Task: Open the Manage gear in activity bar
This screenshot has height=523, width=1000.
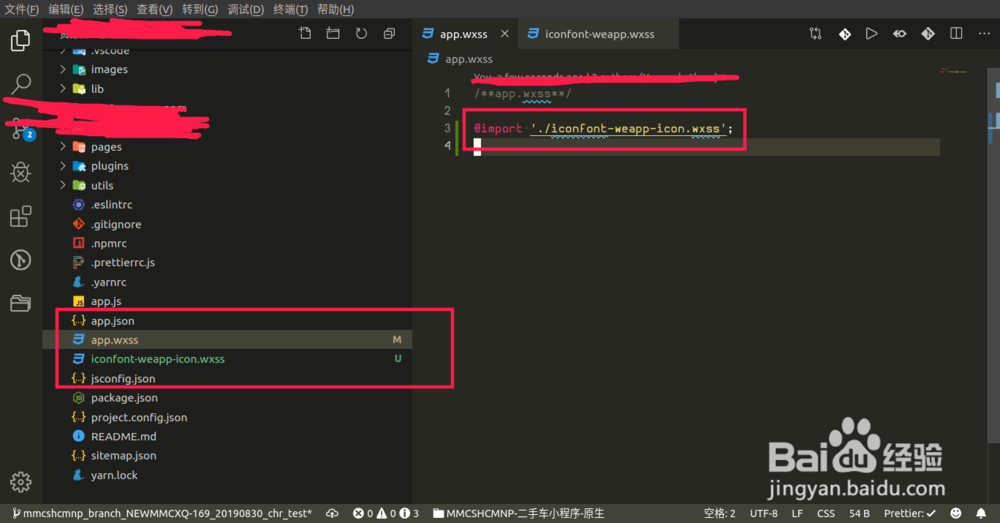Action: (20, 482)
